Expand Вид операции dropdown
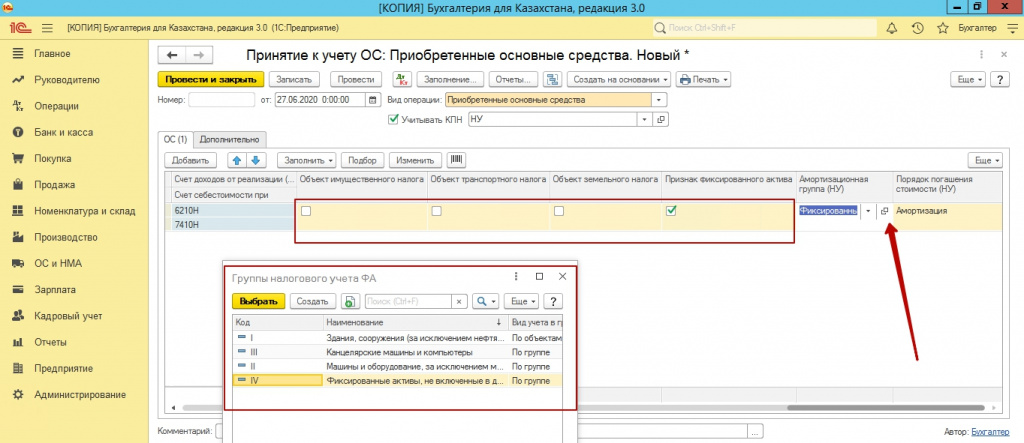The height and width of the screenshot is (443, 1024). click(x=660, y=100)
